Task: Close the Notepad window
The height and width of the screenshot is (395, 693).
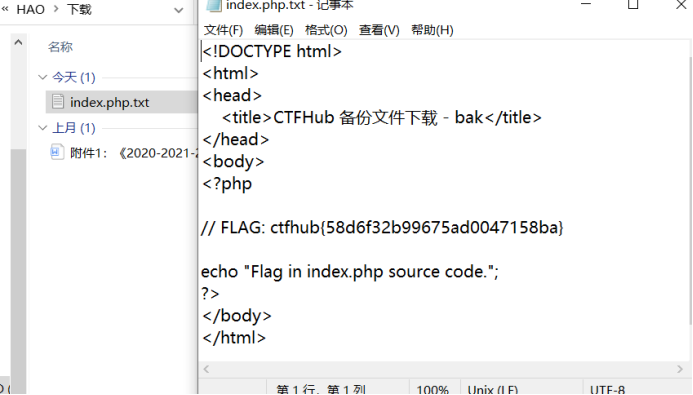Action: coord(681,4)
